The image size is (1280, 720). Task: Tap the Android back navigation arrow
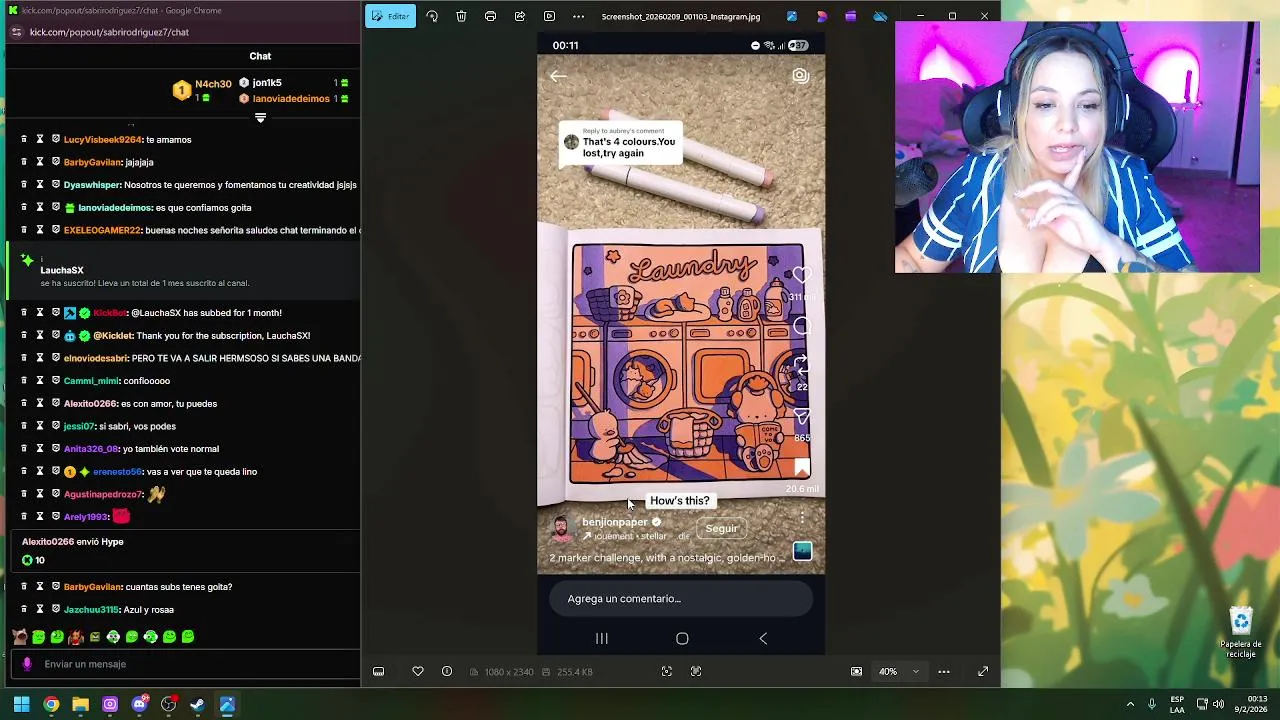[x=763, y=639]
